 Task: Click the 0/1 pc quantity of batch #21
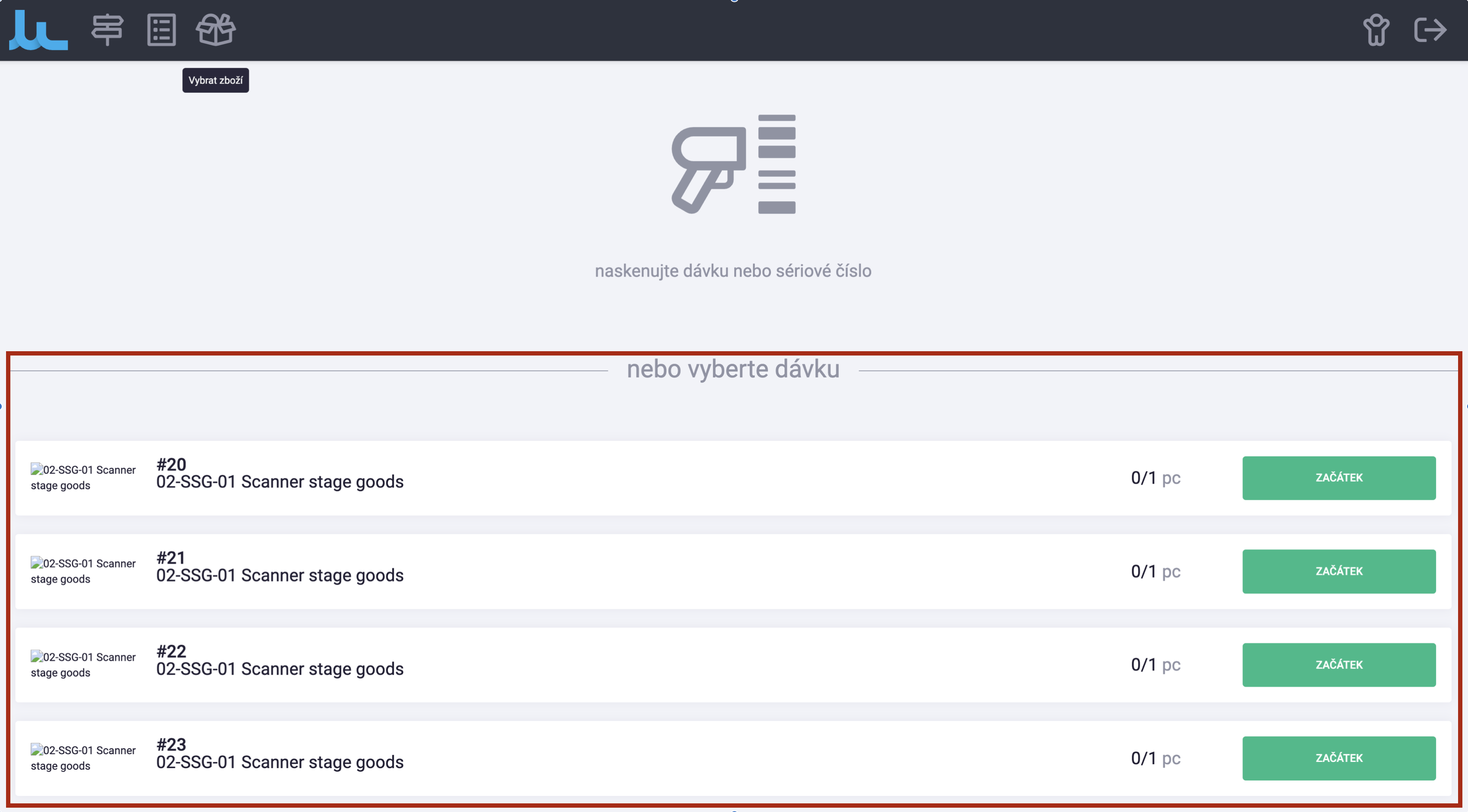pyautogui.click(x=1155, y=571)
